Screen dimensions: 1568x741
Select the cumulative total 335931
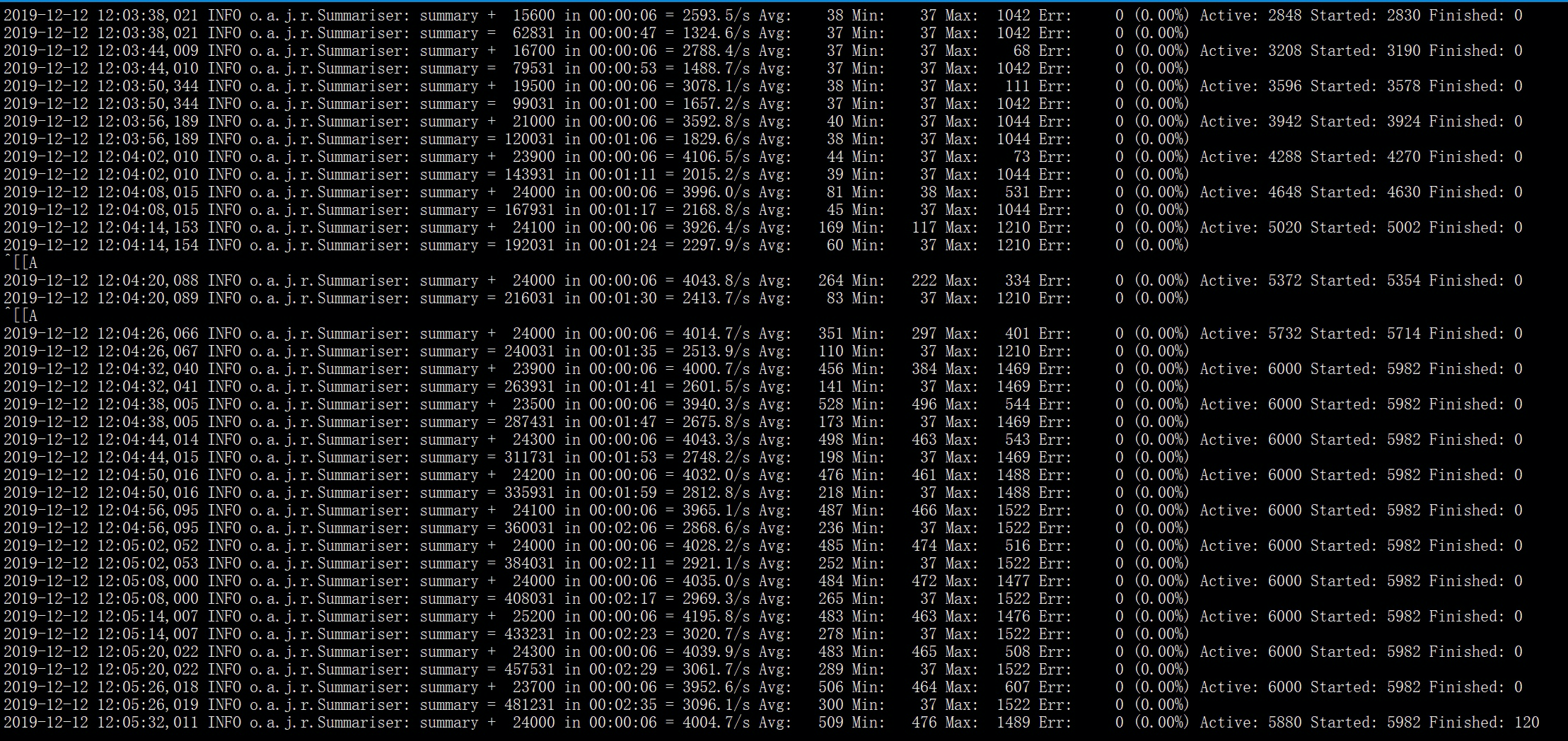(530, 493)
